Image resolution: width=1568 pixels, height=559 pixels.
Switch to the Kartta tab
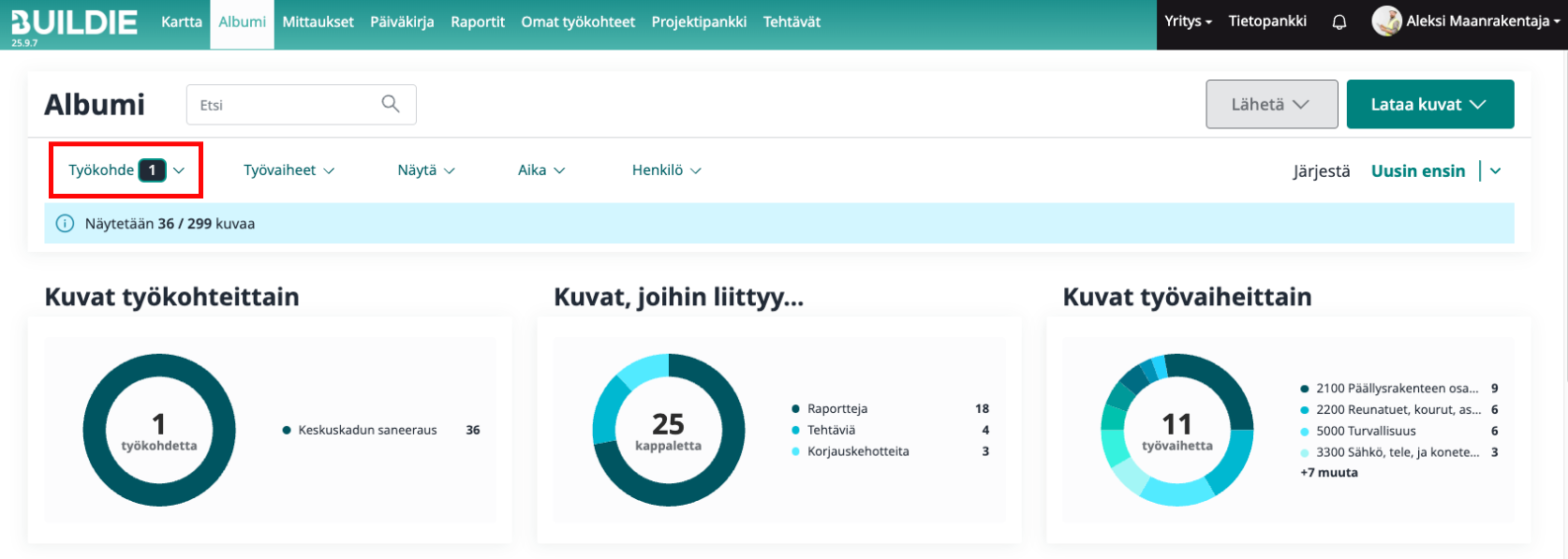tap(182, 22)
